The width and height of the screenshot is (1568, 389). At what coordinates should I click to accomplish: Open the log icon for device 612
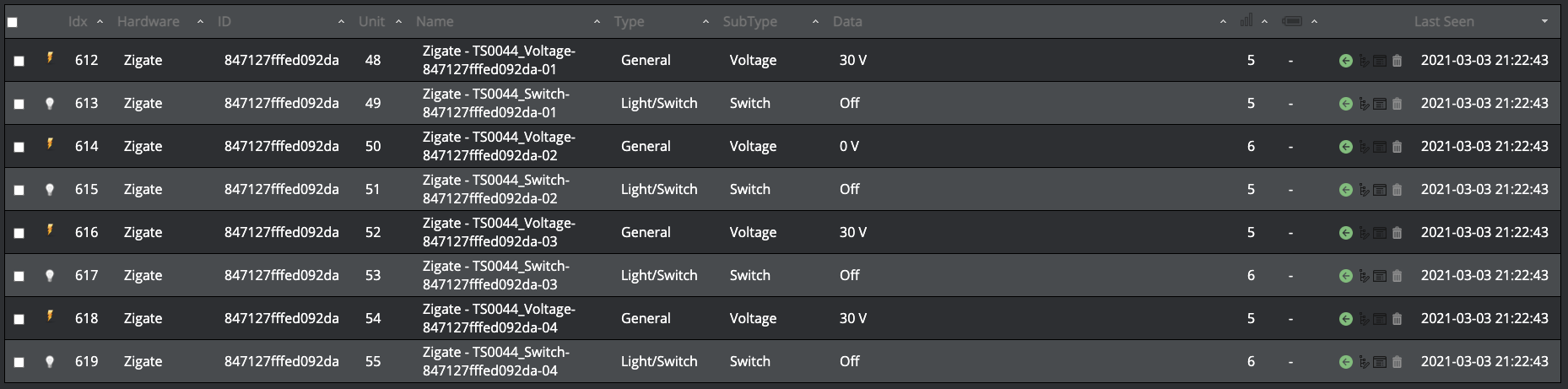[1380, 61]
